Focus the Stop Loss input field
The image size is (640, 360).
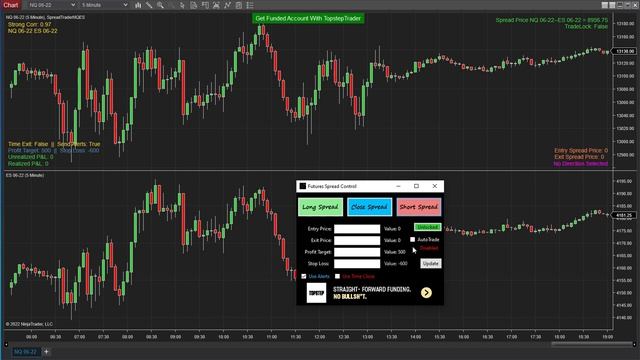[357, 264]
